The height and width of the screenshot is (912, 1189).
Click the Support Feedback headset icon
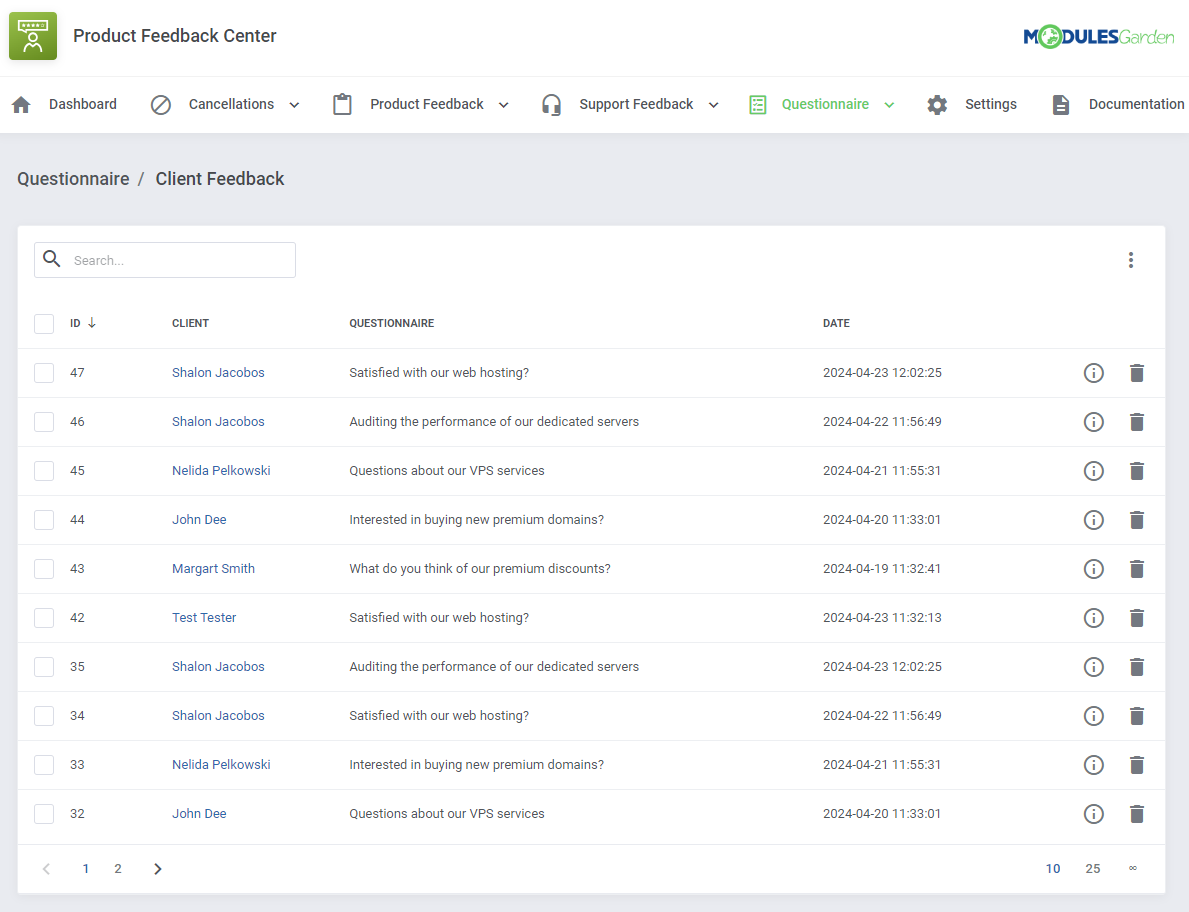click(551, 105)
